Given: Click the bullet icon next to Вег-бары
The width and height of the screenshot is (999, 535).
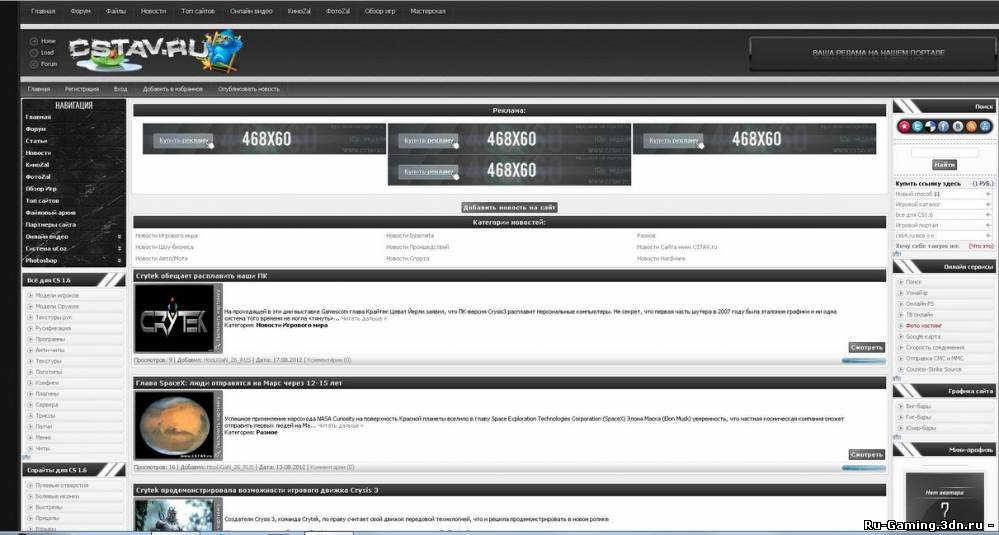Looking at the screenshot, I should pos(900,406).
